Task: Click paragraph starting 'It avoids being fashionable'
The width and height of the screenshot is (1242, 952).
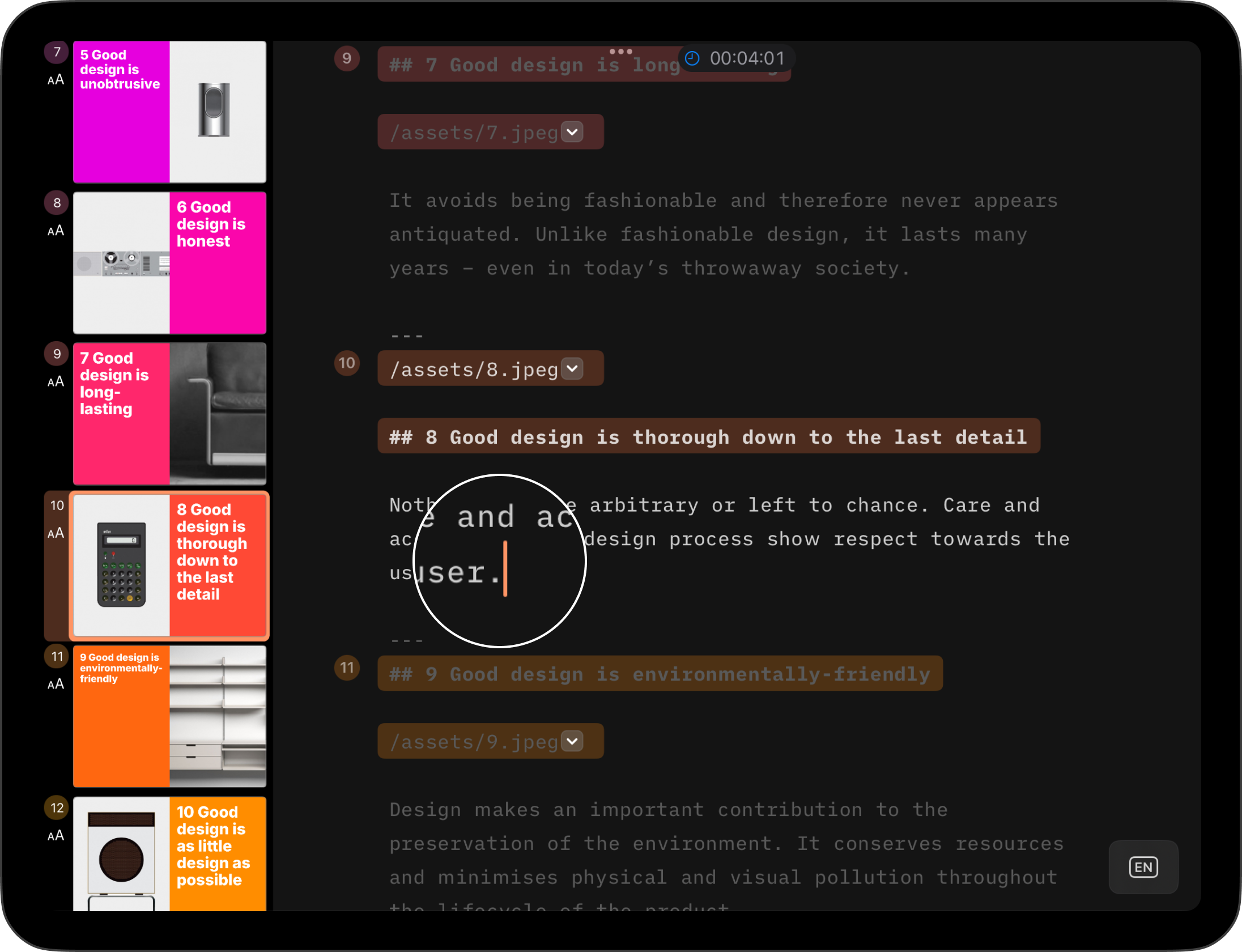Action: click(724, 235)
